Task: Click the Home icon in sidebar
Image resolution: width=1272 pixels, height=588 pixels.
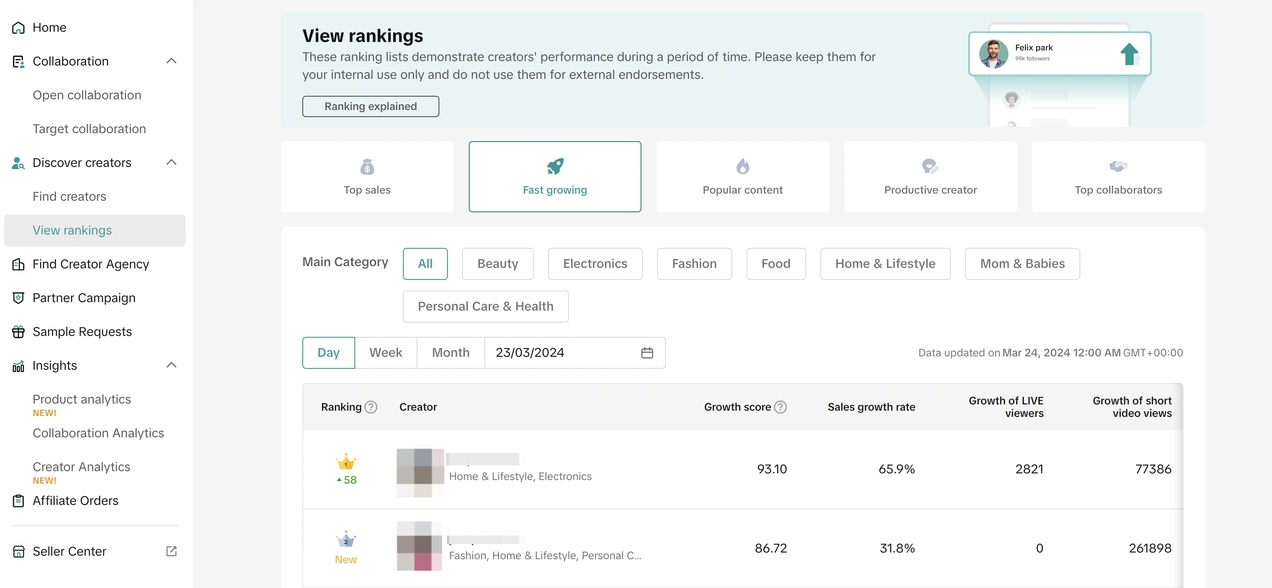Action: tap(18, 28)
